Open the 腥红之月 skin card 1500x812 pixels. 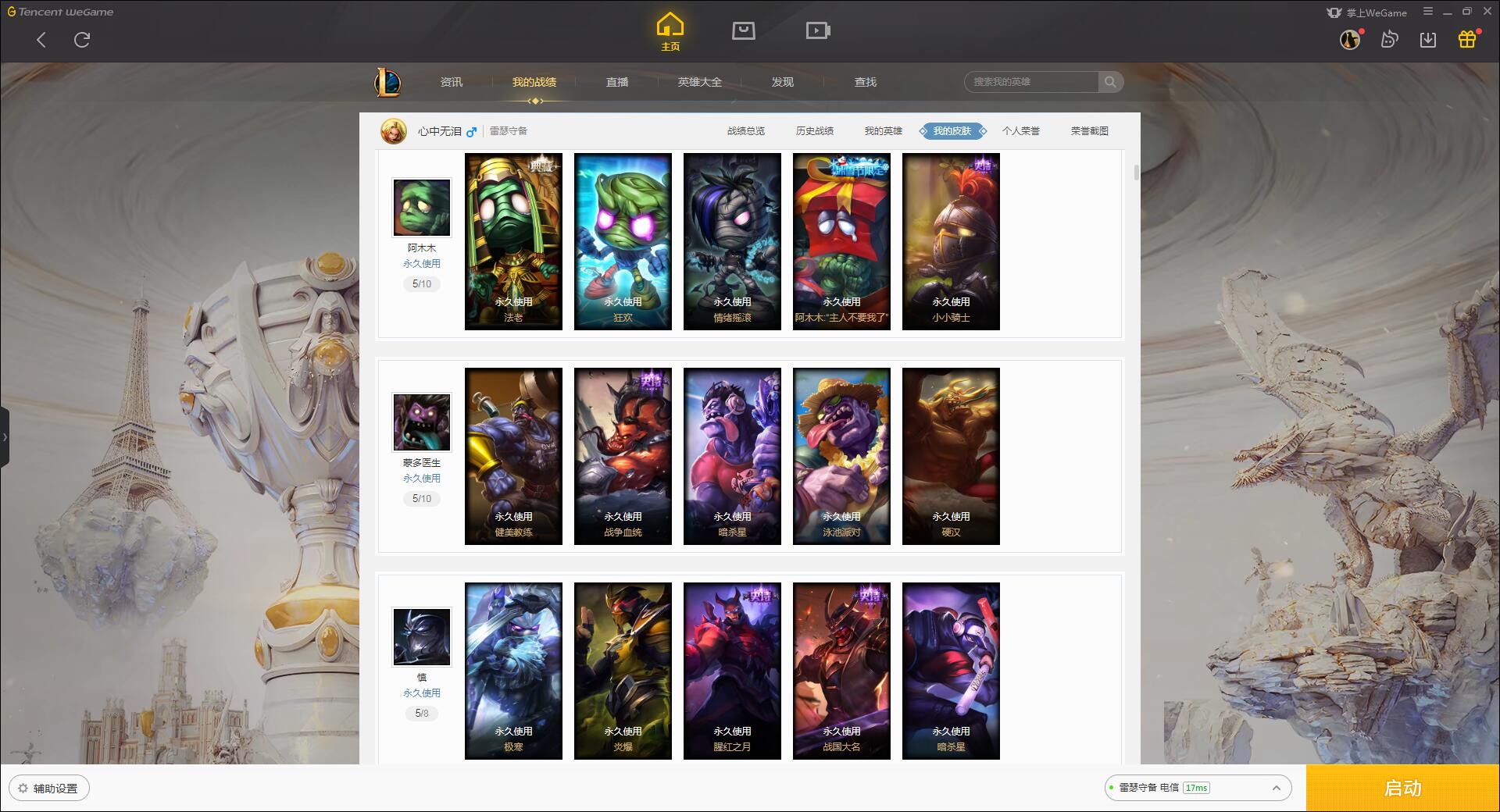pos(732,671)
